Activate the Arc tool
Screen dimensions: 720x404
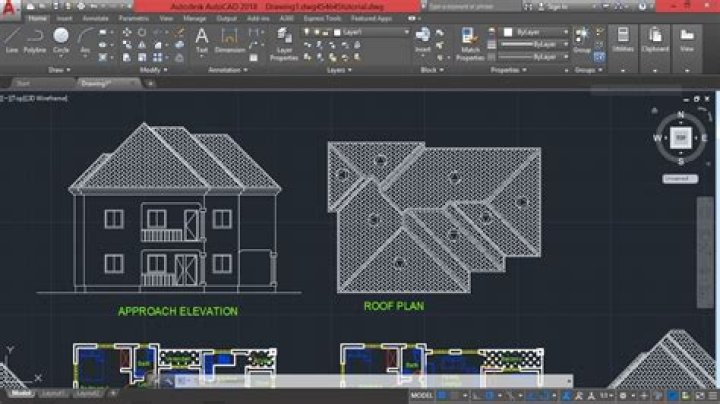click(x=85, y=38)
